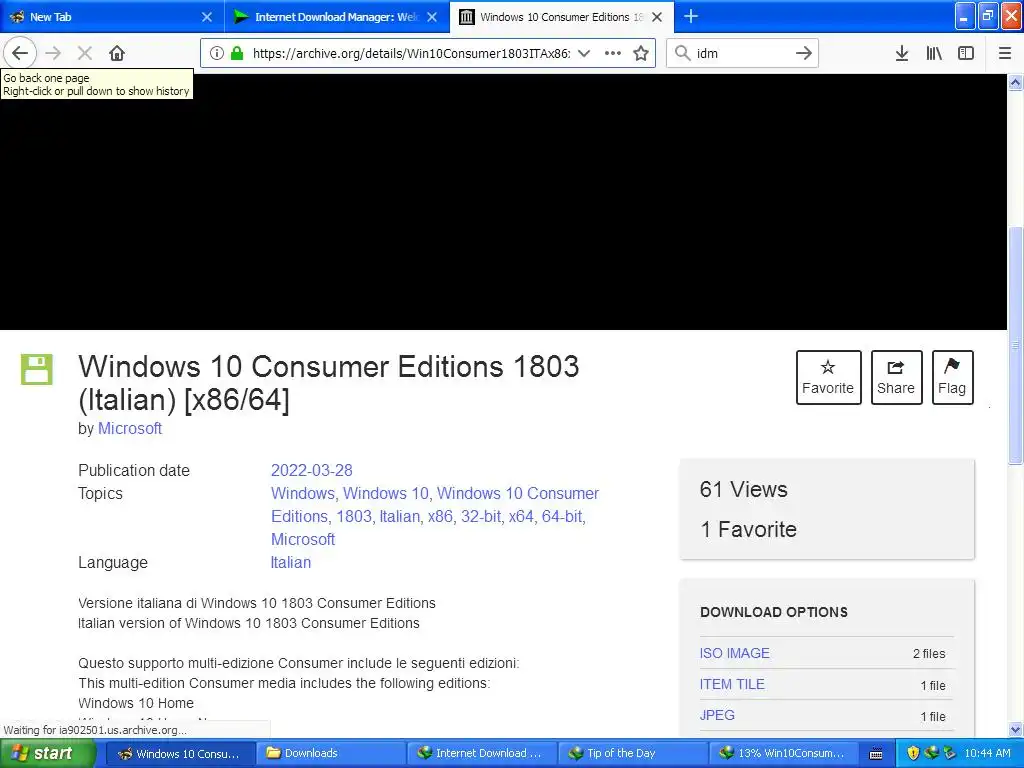Follow the Italian language link
The width and height of the screenshot is (1024, 768).
[x=291, y=562]
